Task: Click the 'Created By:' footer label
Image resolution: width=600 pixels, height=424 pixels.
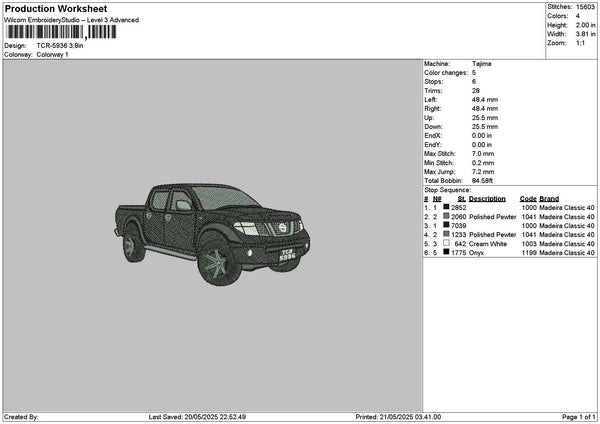Action: (21, 417)
